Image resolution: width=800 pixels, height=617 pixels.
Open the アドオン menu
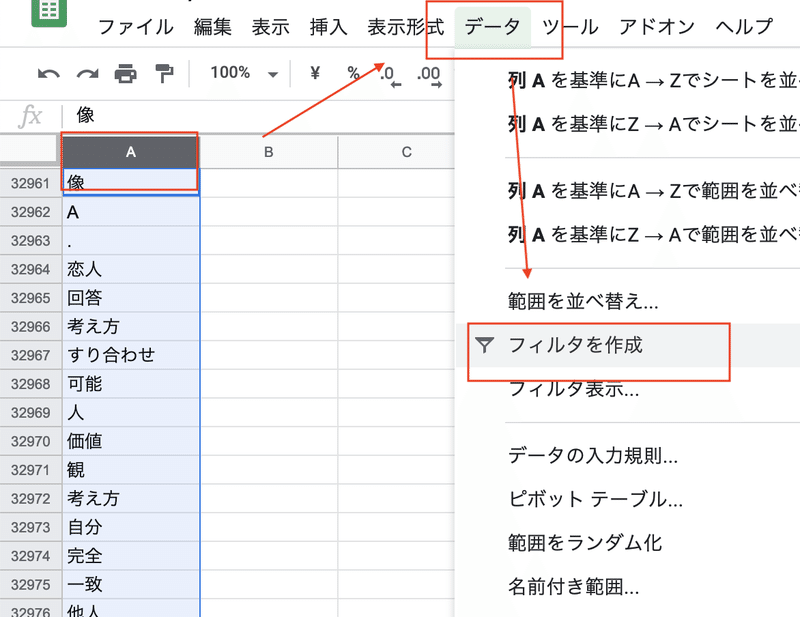tap(657, 27)
